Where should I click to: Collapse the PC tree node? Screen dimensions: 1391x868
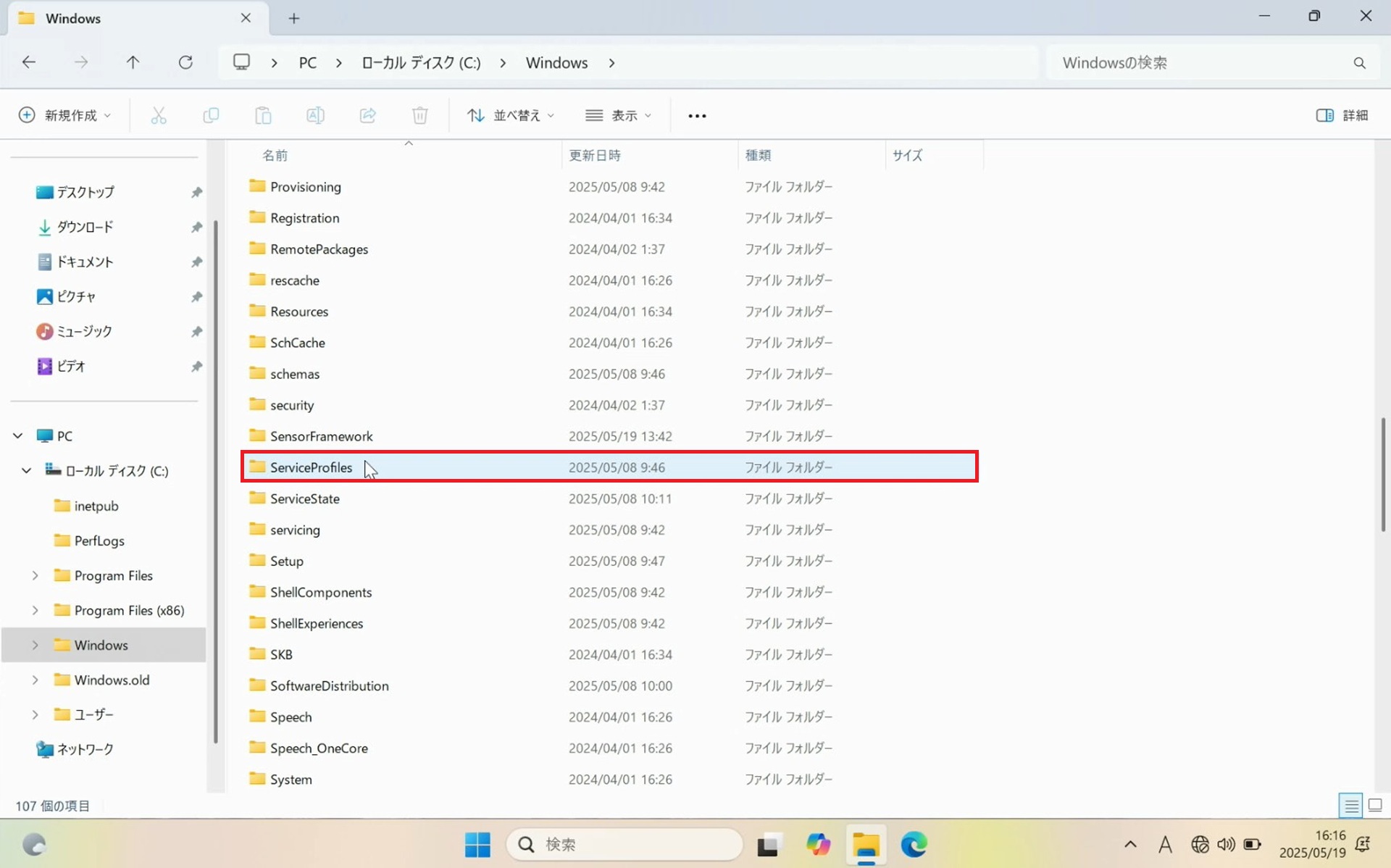point(18,436)
